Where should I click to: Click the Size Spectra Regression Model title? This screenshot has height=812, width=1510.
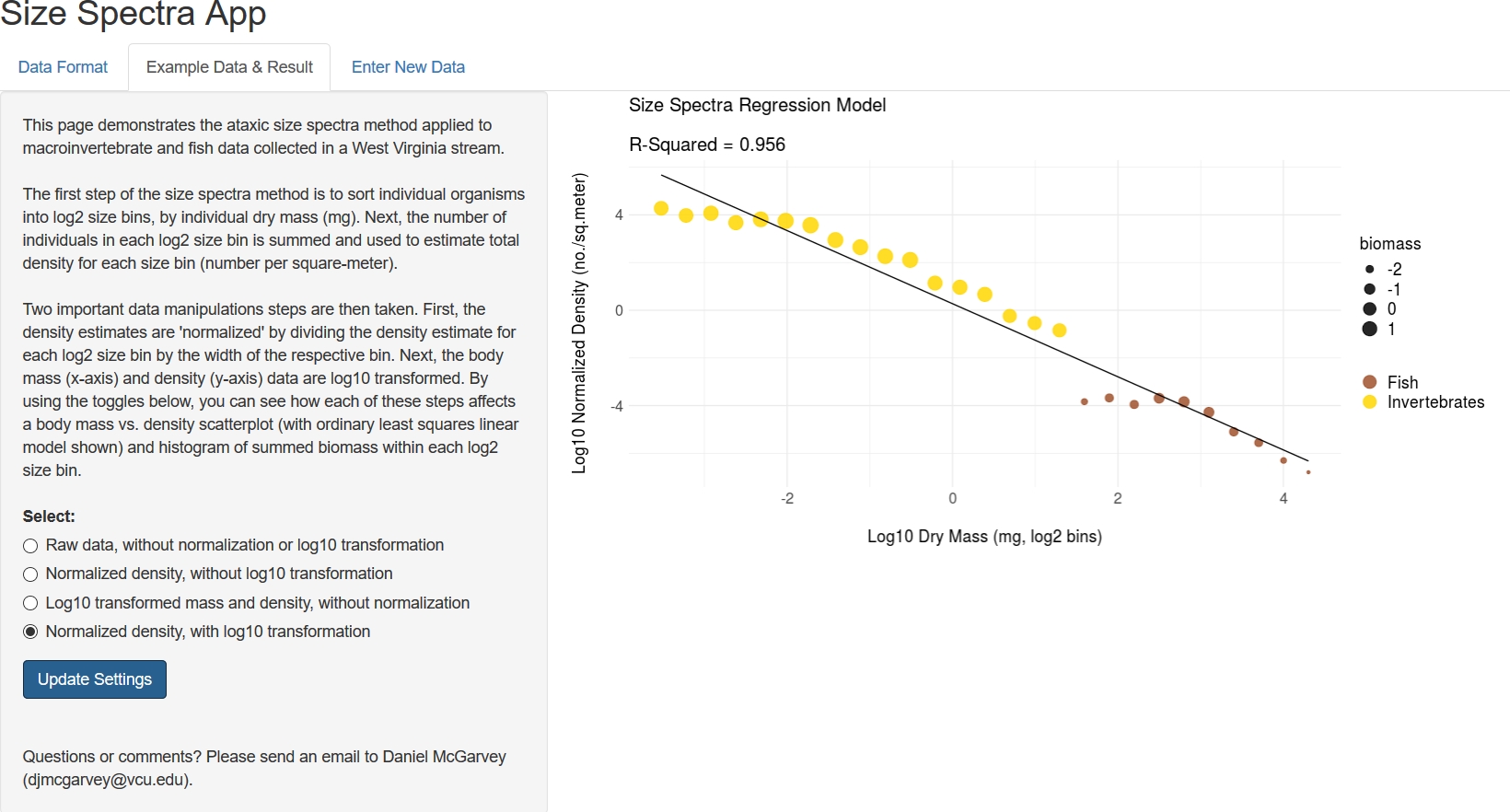pos(757,105)
